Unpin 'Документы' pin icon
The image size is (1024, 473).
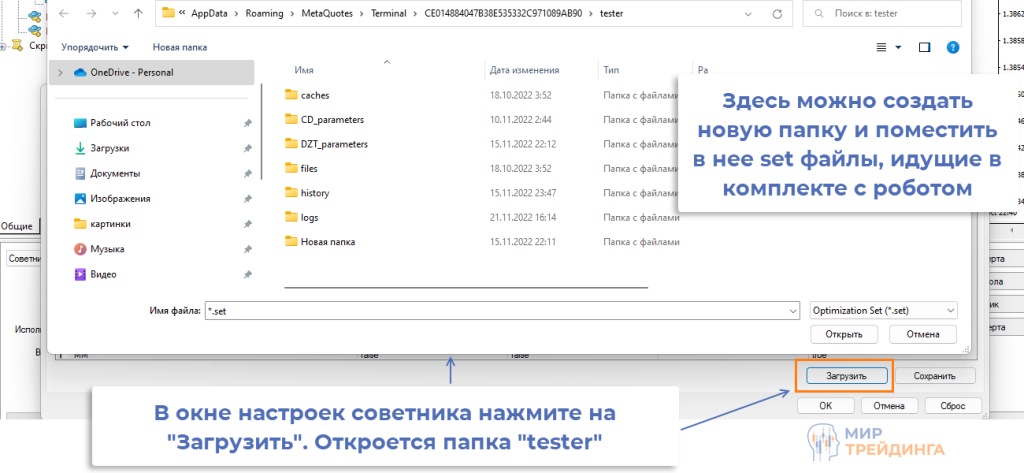248,174
